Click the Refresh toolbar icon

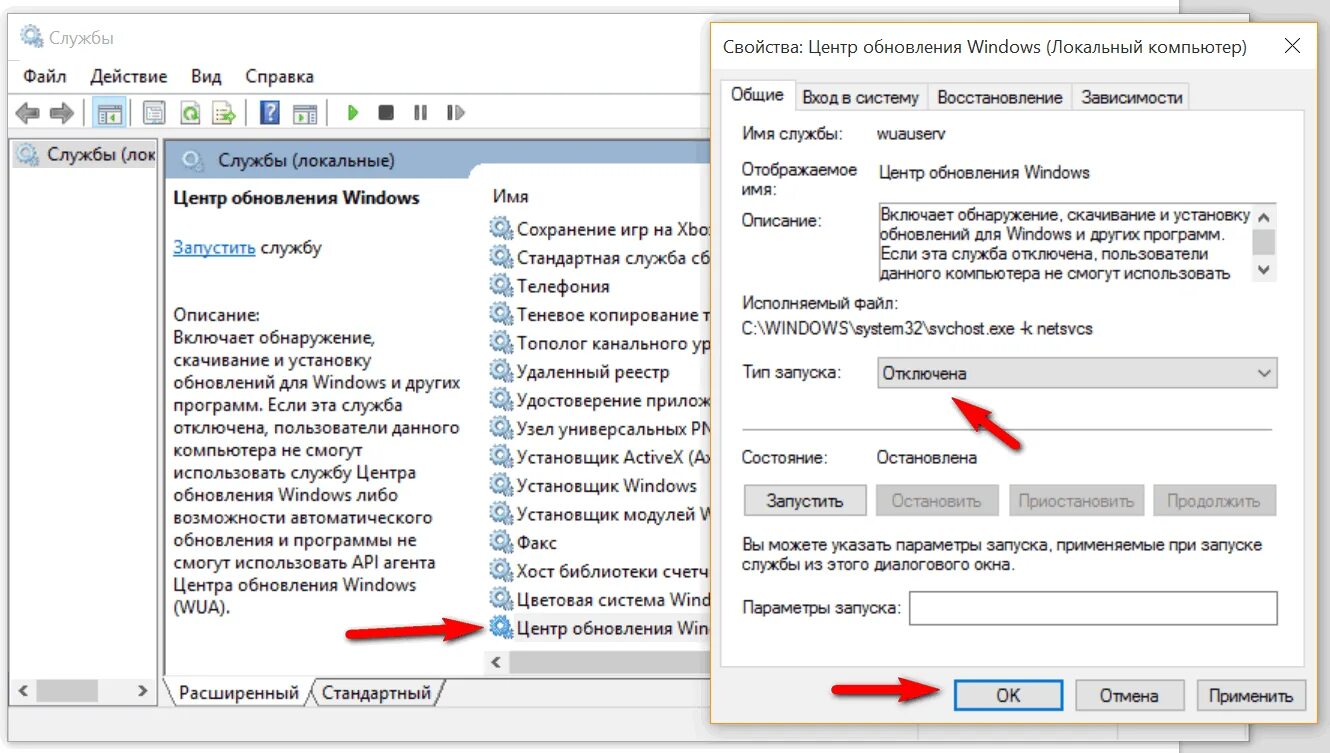pyautogui.click(x=189, y=113)
